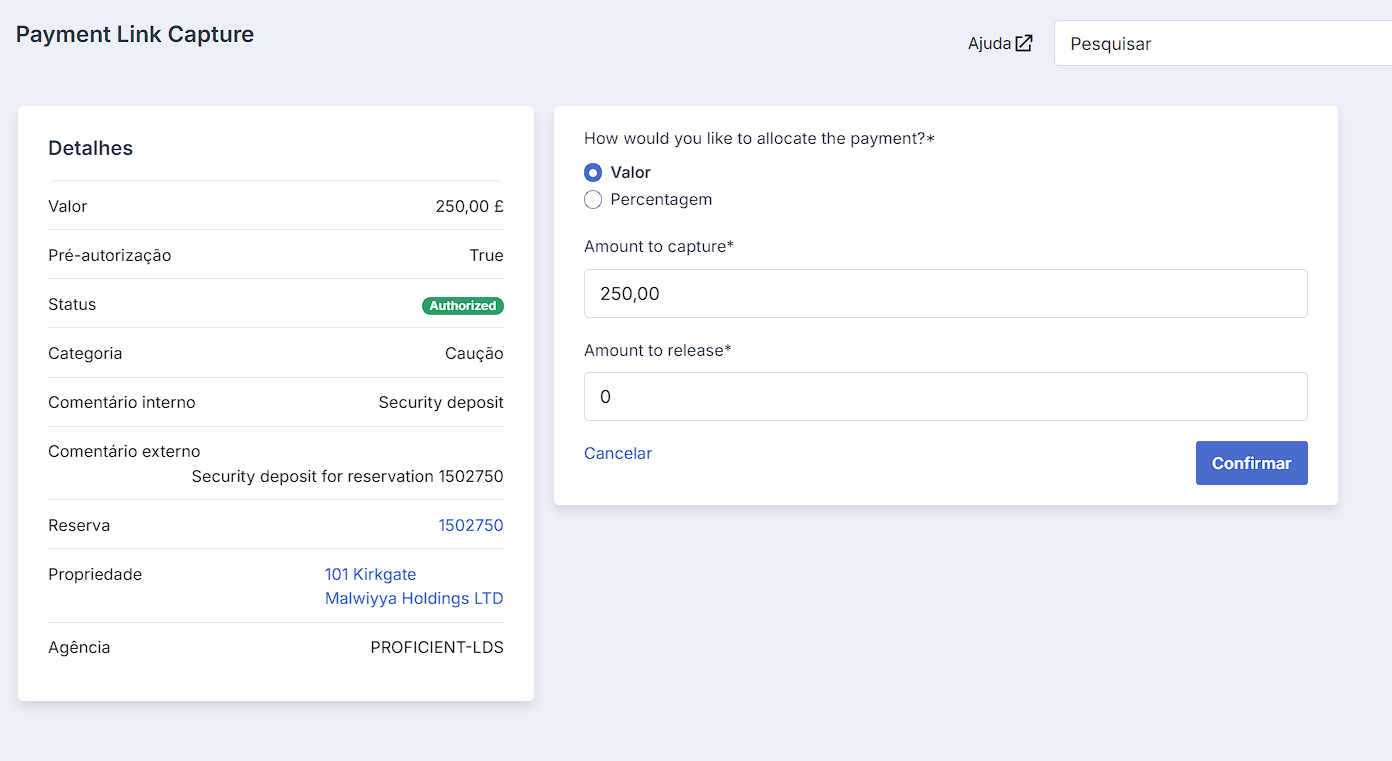Image resolution: width=1392 pixels, height=761 pixels.
Task: Click the Reserva row label
Action: click(x=79, y=525)
